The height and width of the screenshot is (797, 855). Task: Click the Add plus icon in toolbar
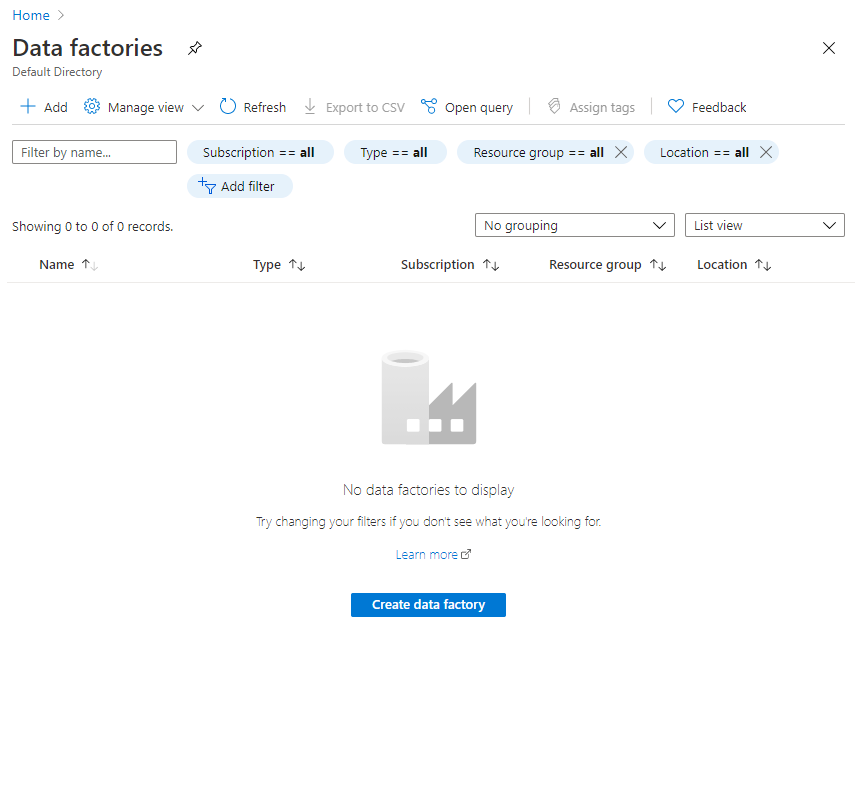coord(28,107)
